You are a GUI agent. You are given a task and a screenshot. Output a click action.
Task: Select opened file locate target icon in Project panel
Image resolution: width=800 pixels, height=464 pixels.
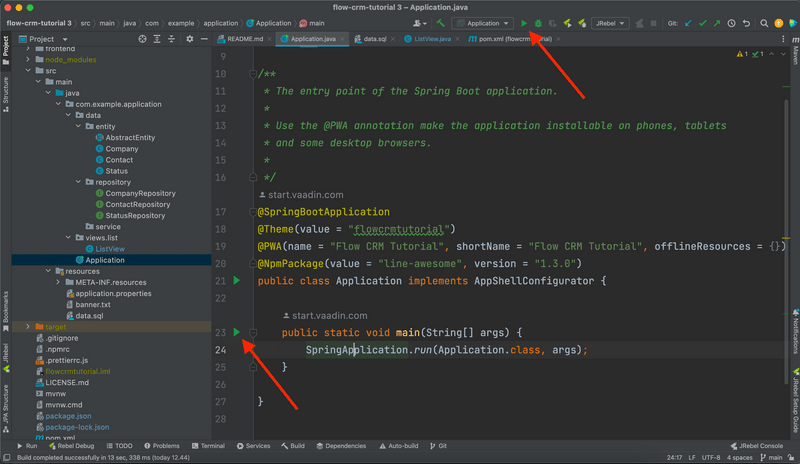(x=142, y=39)
